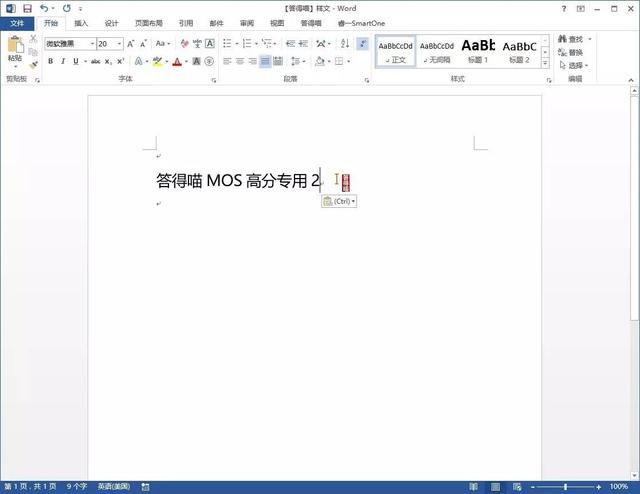The height and width of the screenshot is (494, 640).
Task: Expand the Bullets list dropdown arrow
Action: tap(237, 43)
